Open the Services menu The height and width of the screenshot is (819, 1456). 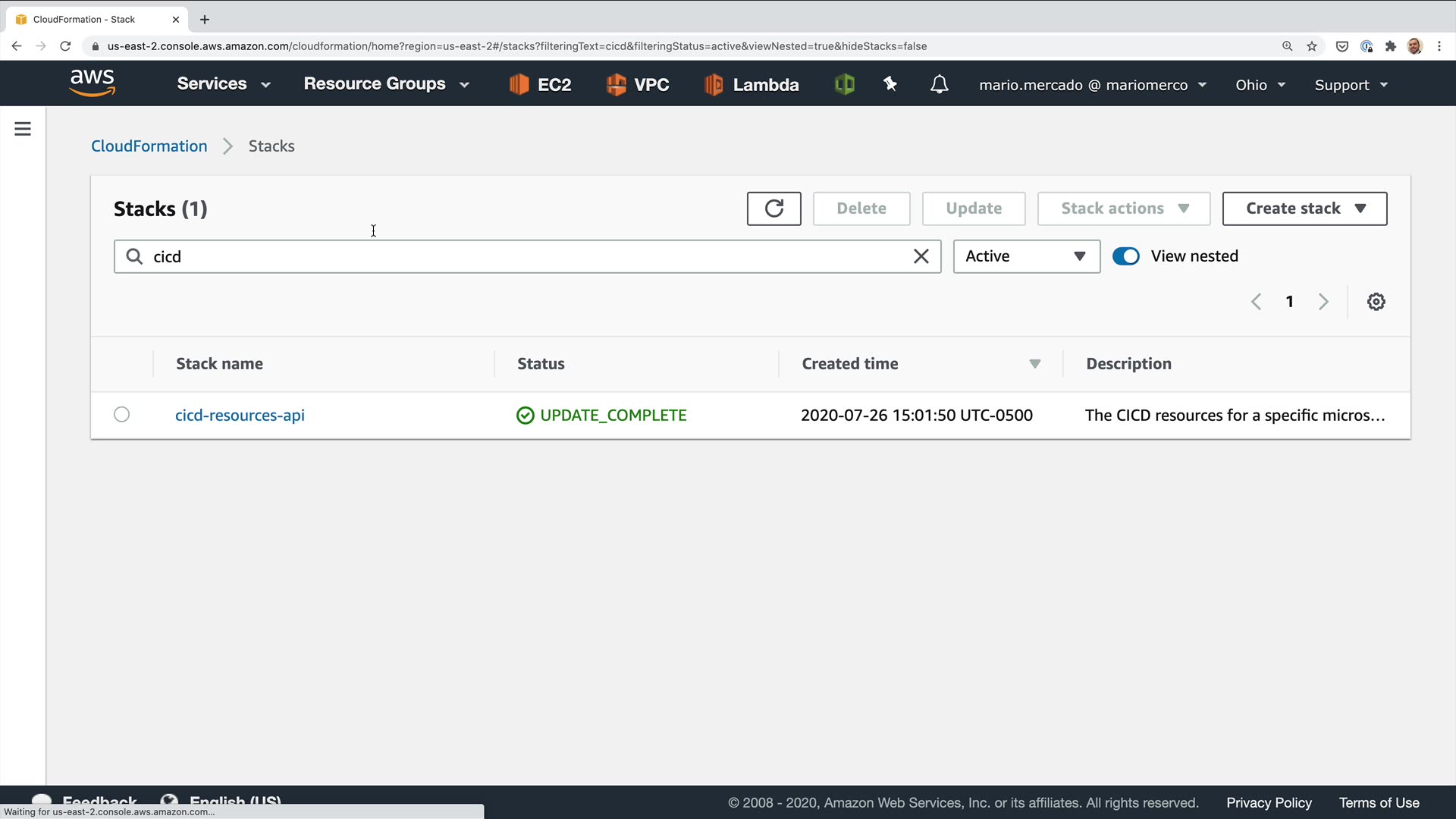tap(223, 84)
